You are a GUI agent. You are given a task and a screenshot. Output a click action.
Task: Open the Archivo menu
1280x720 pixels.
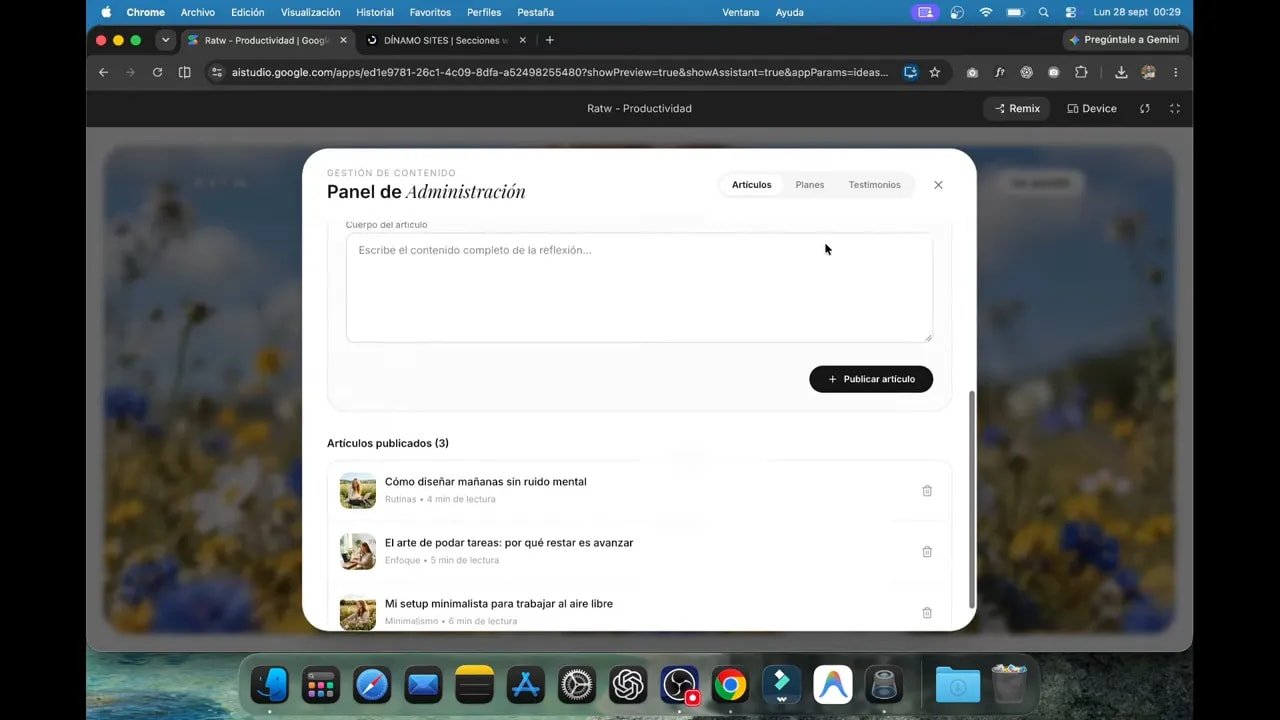pos(198,12)
